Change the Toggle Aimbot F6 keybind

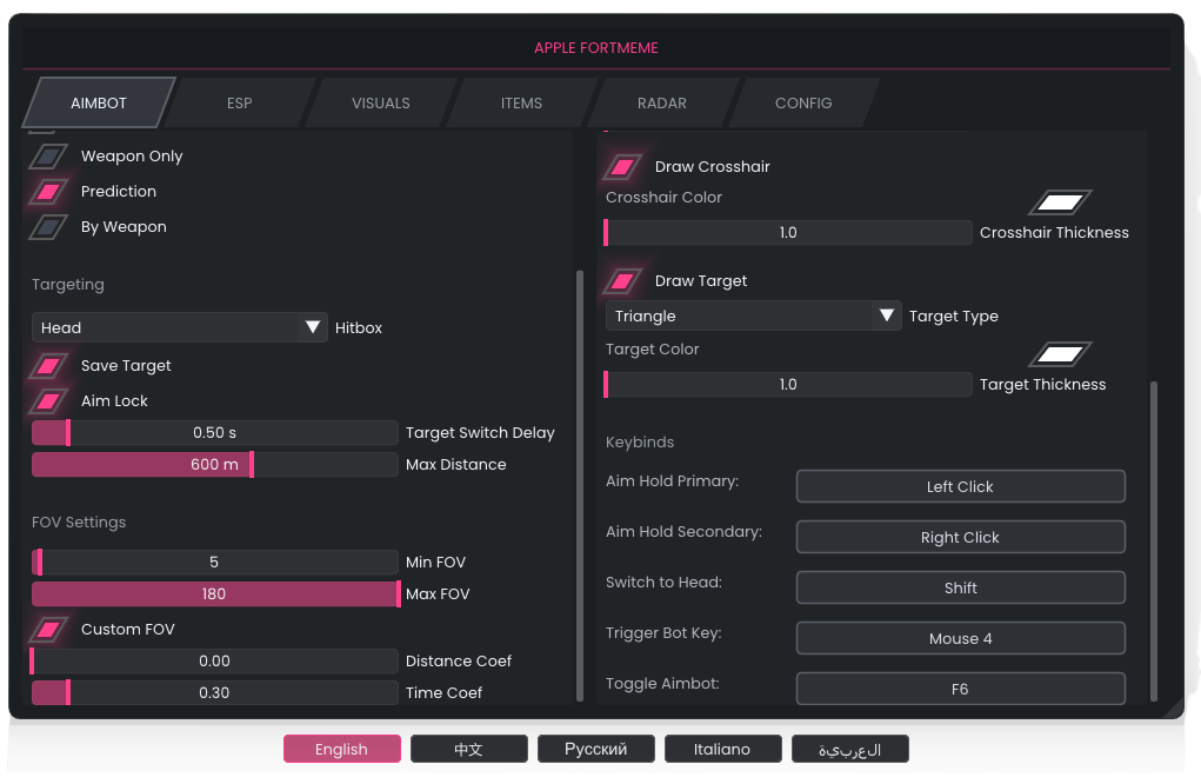[960, 689]
